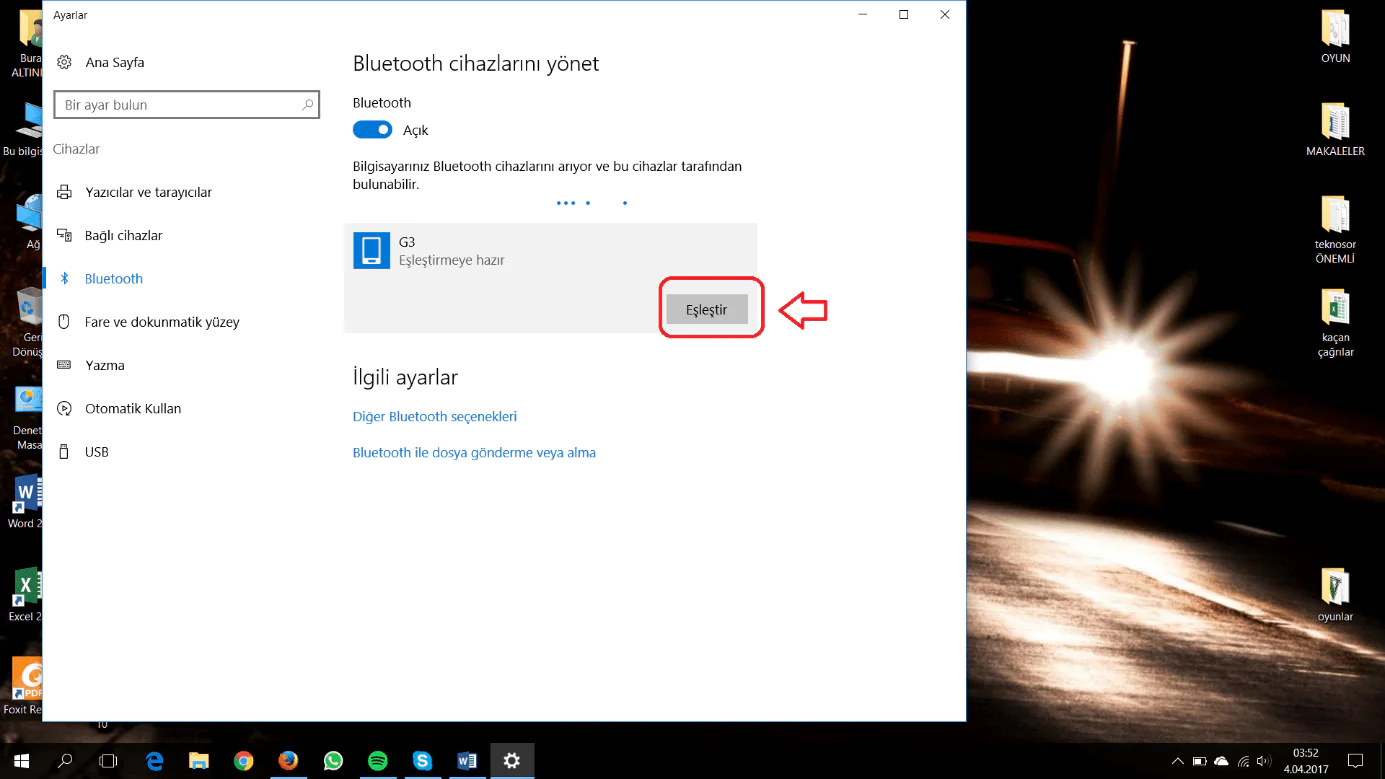Image resolution: width=1385 pixels, height=779 pixels.
Task: Show hidden system tray icons
Action: pos(1178,762)
